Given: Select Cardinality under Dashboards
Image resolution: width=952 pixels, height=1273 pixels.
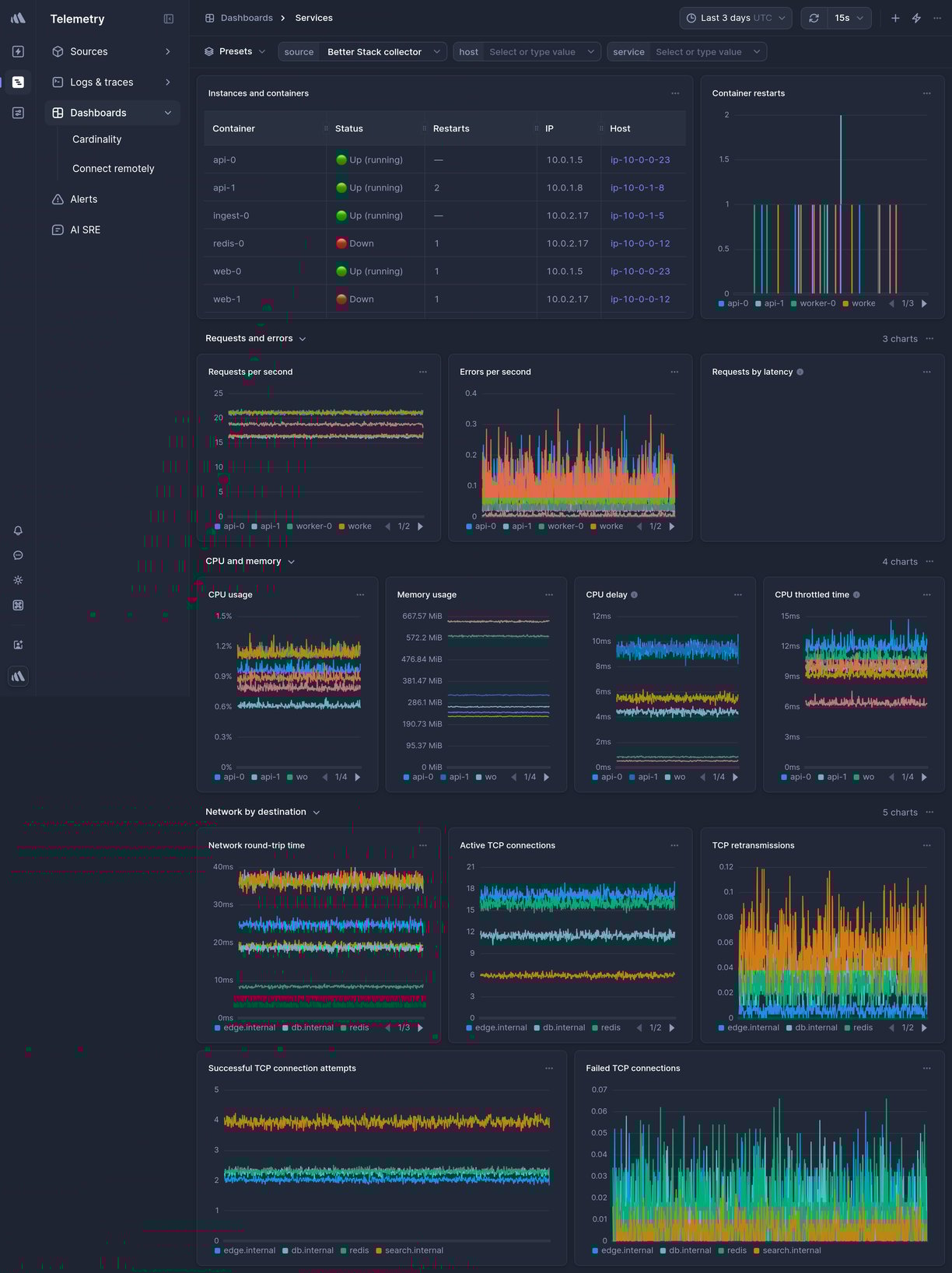Looking at the screenshot, I should (x=96, y=139).
